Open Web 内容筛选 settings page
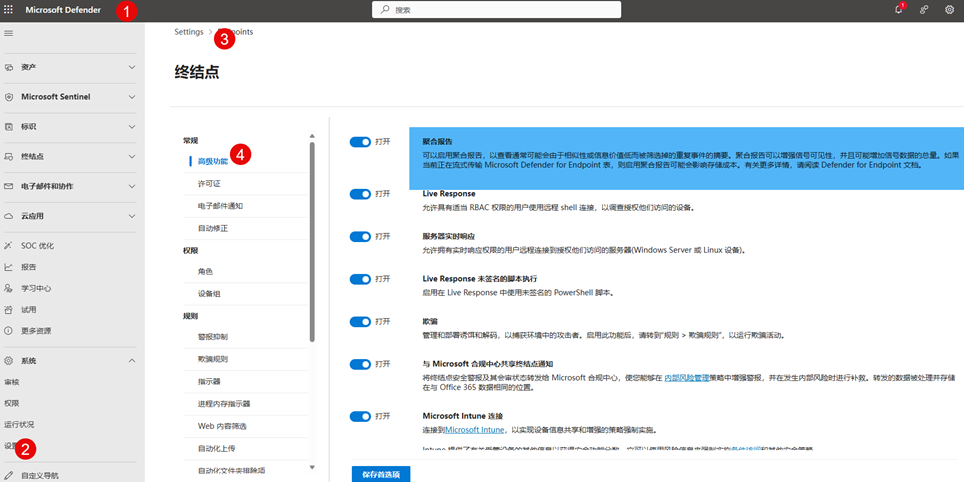The width and height of the screenshot is (964, 482). [x=222, y=426]
